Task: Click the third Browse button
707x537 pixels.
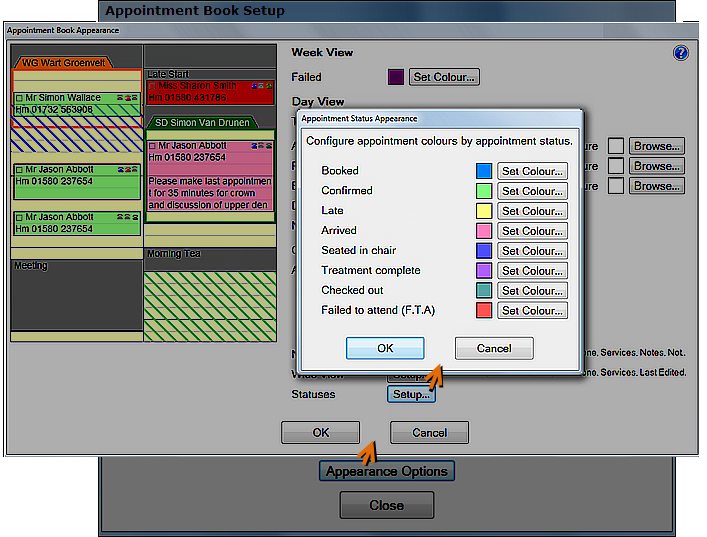Action: click(657, 186)
